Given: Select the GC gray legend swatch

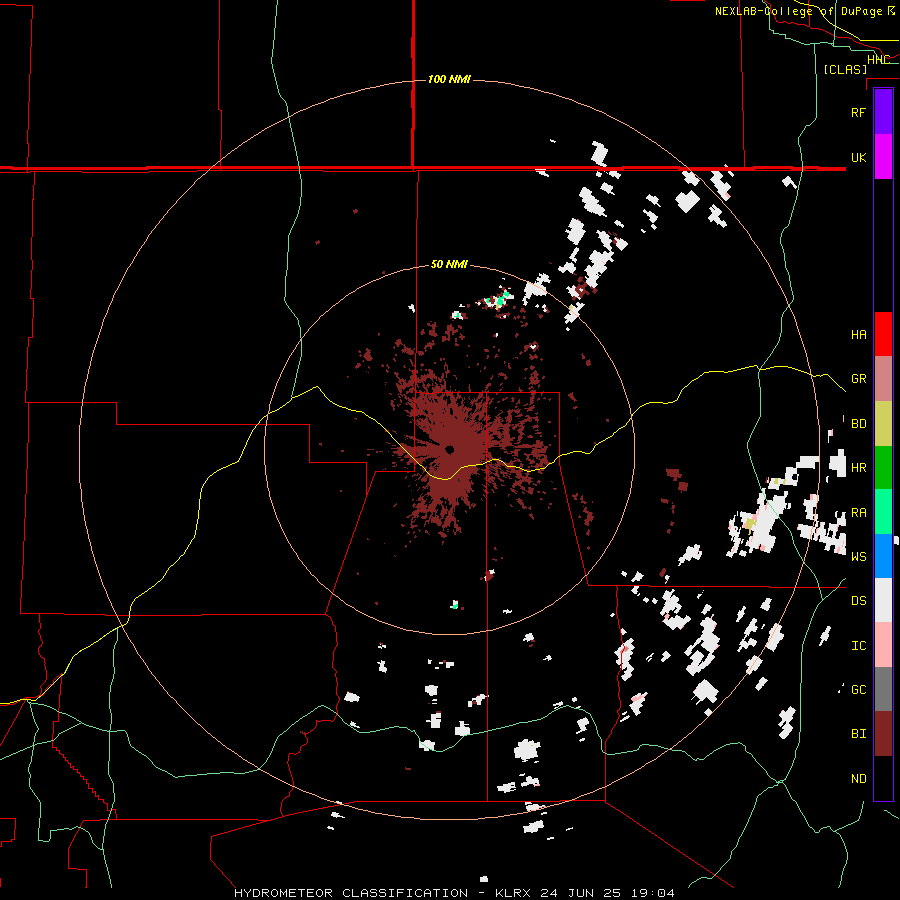Looking at the screenshot, I should pos(883,689).
